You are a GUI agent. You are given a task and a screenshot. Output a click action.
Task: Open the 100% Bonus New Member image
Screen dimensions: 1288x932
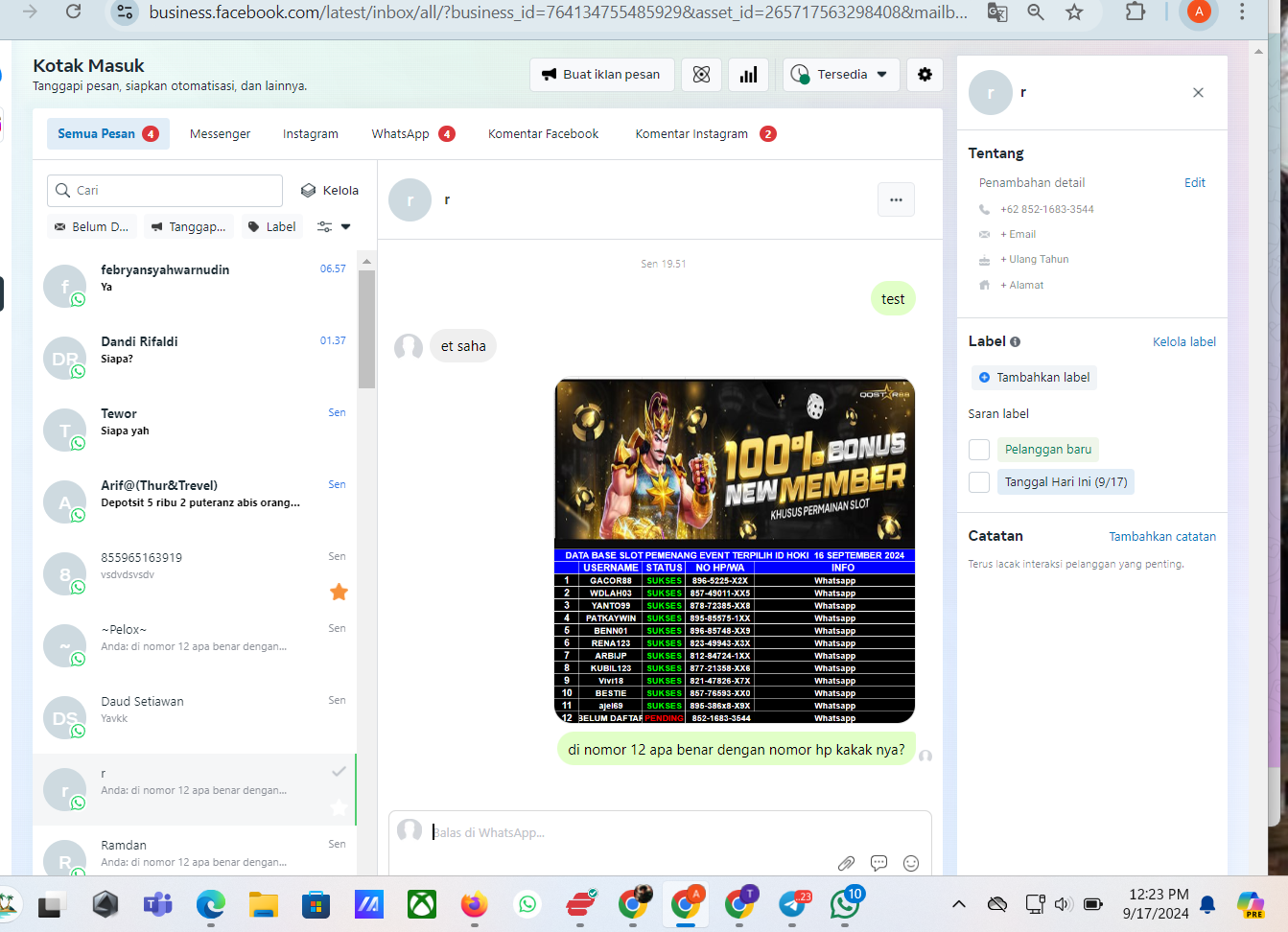click(x=735, y=551)
